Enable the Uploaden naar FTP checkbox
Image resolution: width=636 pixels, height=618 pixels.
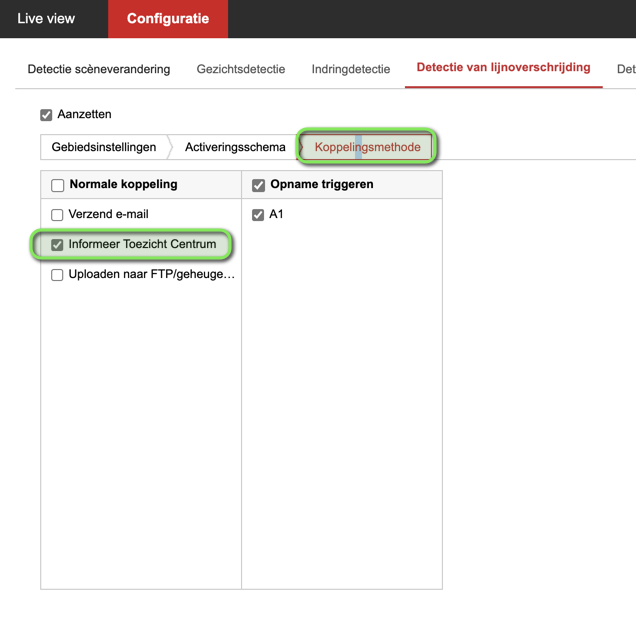[x=58, y=275]
